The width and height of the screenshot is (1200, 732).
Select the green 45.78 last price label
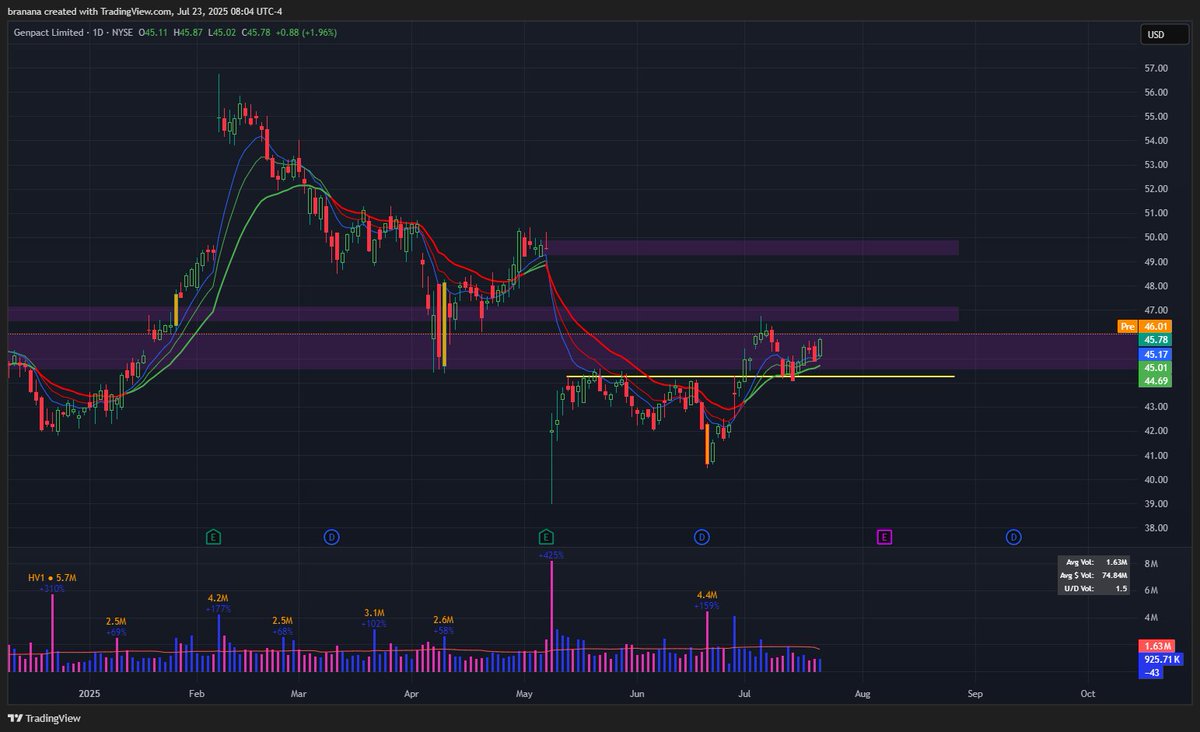pyautogui.click(x=1157, y=340)
